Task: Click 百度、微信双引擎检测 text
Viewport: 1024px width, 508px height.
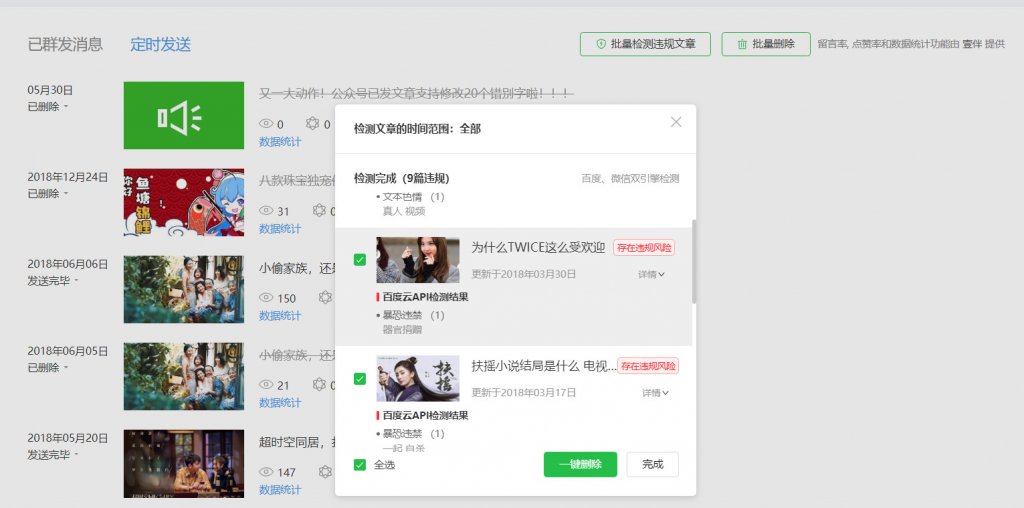Action: 630,178
